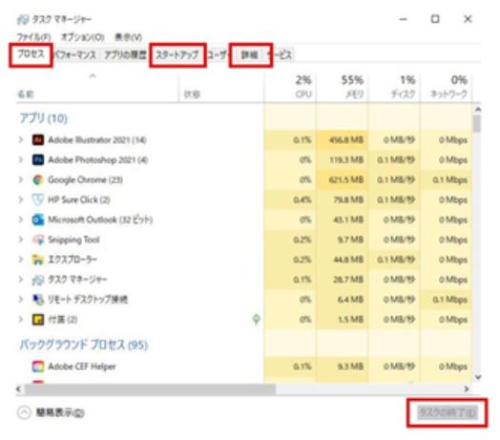Viewport: 500px width, 440px height.
Task: Expand the エクスプローラー process row
Action: (x=21, y=260)
